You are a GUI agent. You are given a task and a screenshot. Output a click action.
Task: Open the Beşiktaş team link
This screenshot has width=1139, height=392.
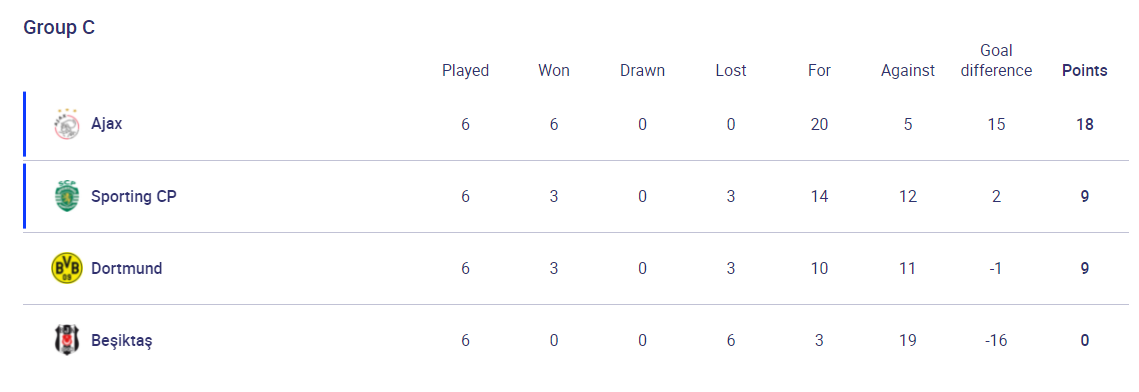[121, 340]
